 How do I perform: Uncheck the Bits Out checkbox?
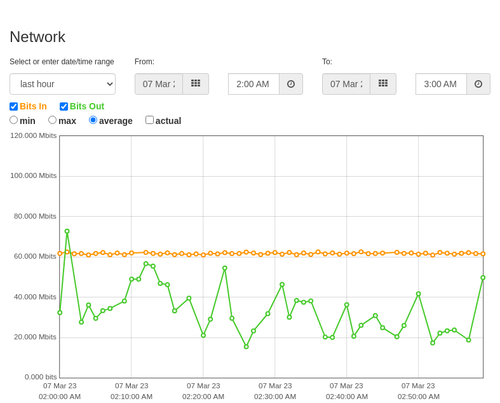[x=64, y=106]
